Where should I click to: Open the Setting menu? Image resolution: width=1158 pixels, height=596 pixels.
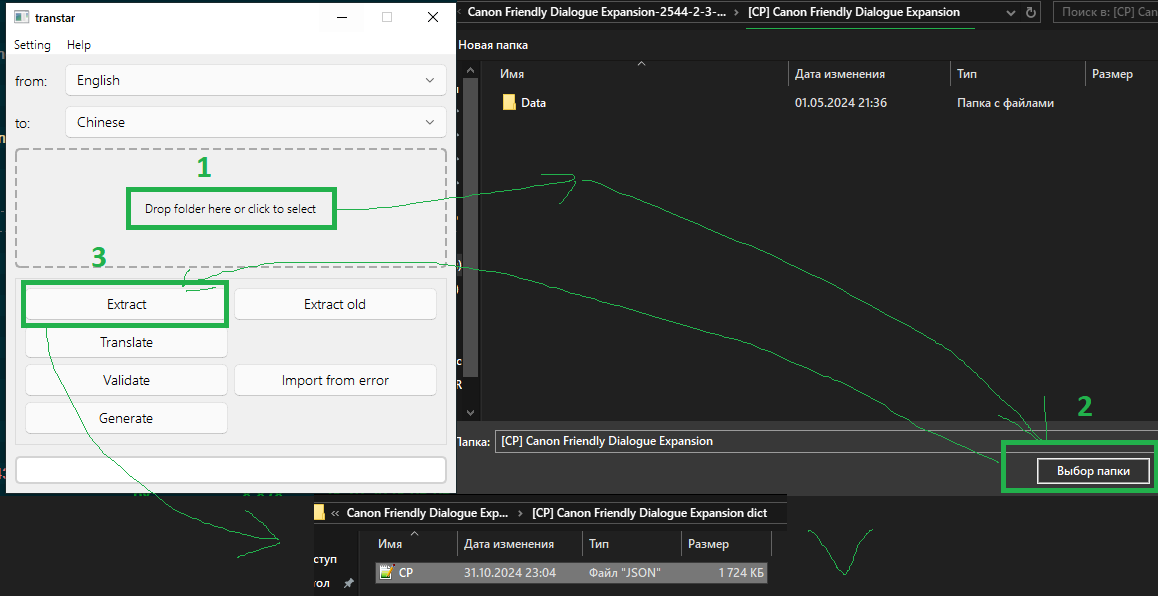pyautogui.click(x=32, y=45)
